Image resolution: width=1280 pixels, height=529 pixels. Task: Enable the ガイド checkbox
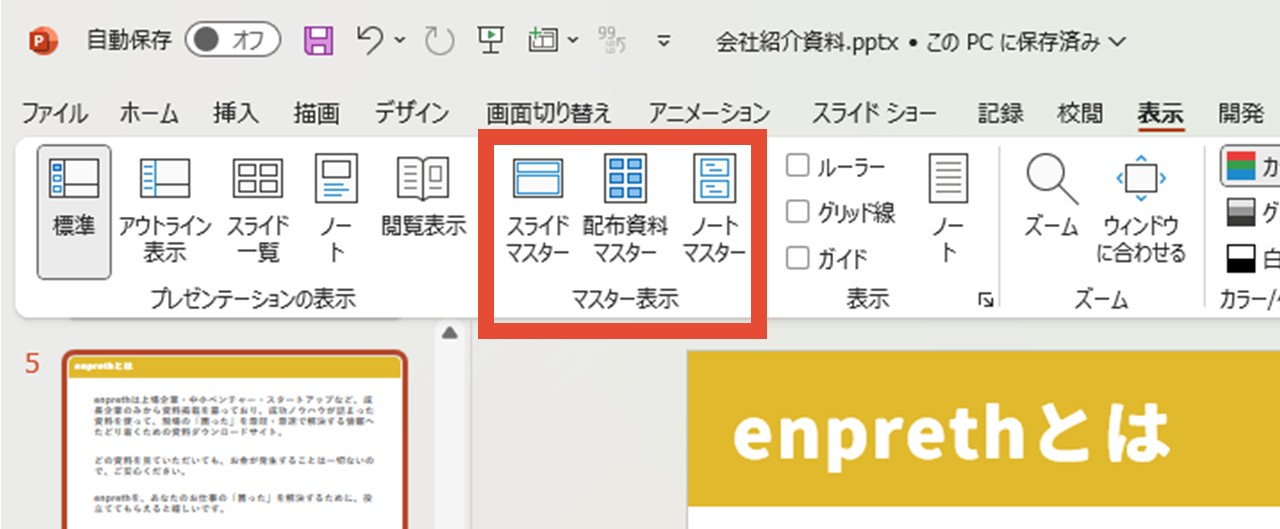pos(797,258)
